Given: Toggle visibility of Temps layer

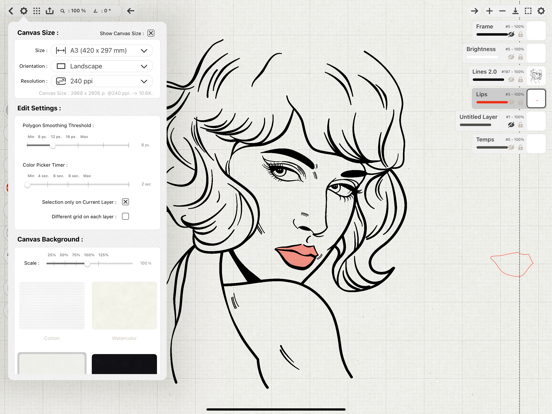Looking at the screenshot, I should (x=511, y=147).
